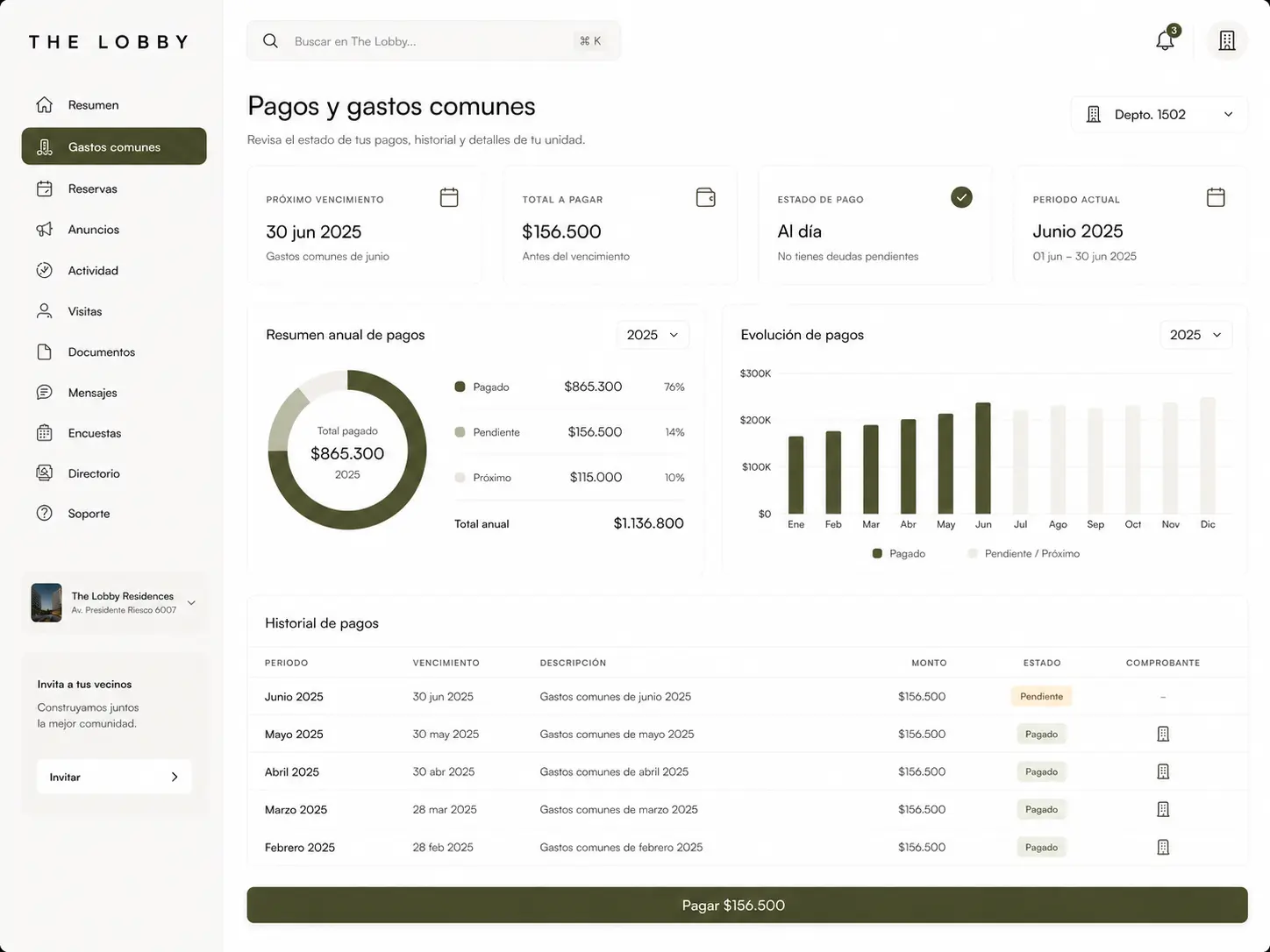Click calendar icon in Próximo Vencimiento card

pyautogui.click(x=449, y=197)
